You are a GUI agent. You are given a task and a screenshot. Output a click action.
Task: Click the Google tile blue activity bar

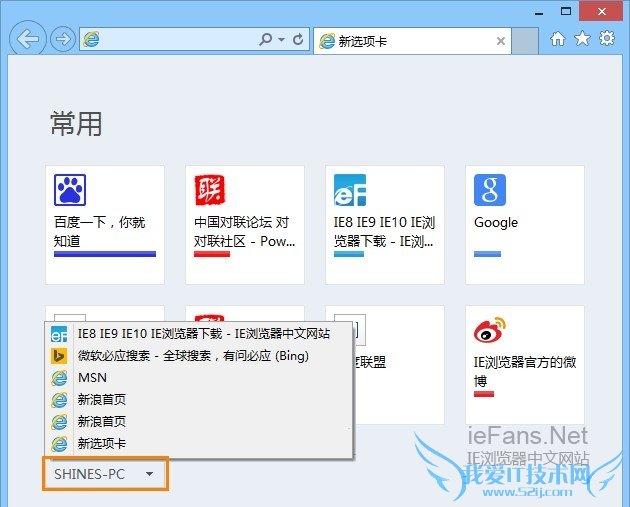[x=487, y=254]
